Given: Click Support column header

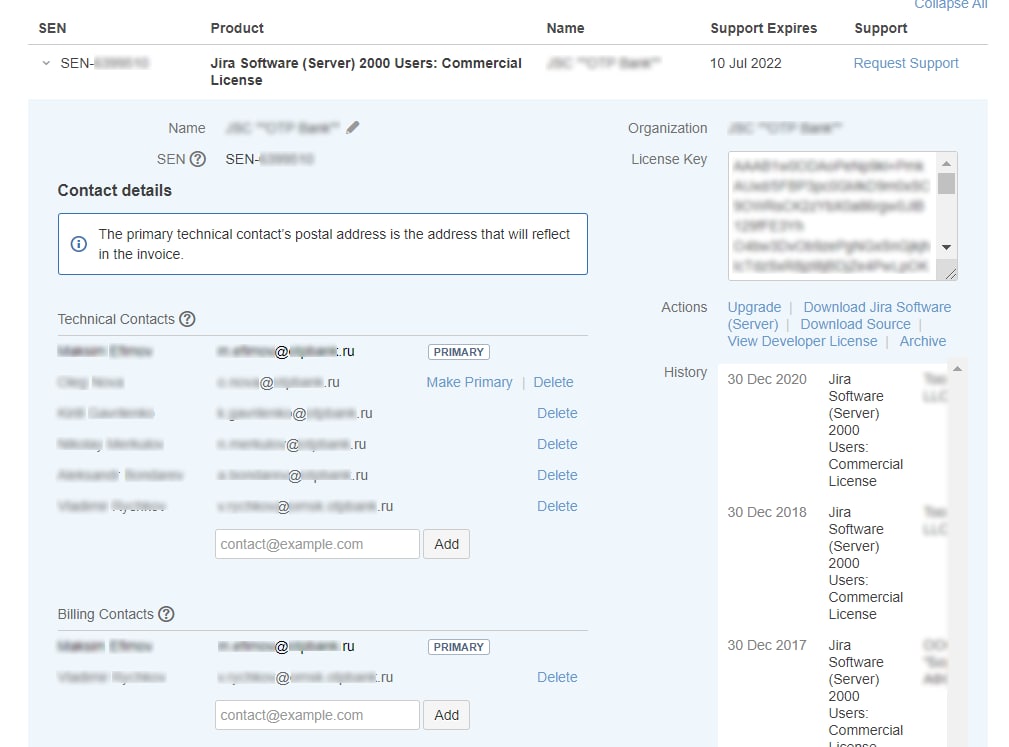Looking at the screenshot, I should [880, 28].
